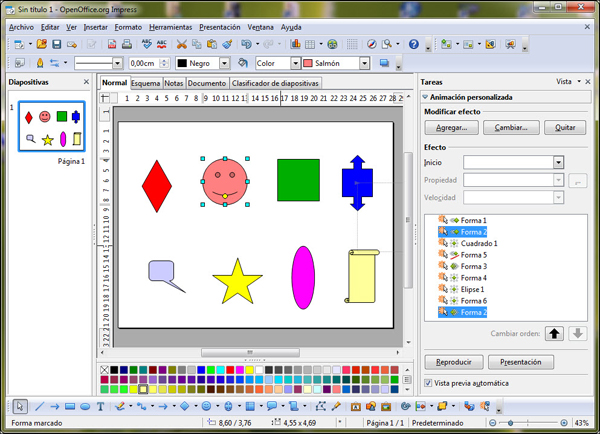
Task: Click the Insert table icon
Action: [x=310, y=44]
